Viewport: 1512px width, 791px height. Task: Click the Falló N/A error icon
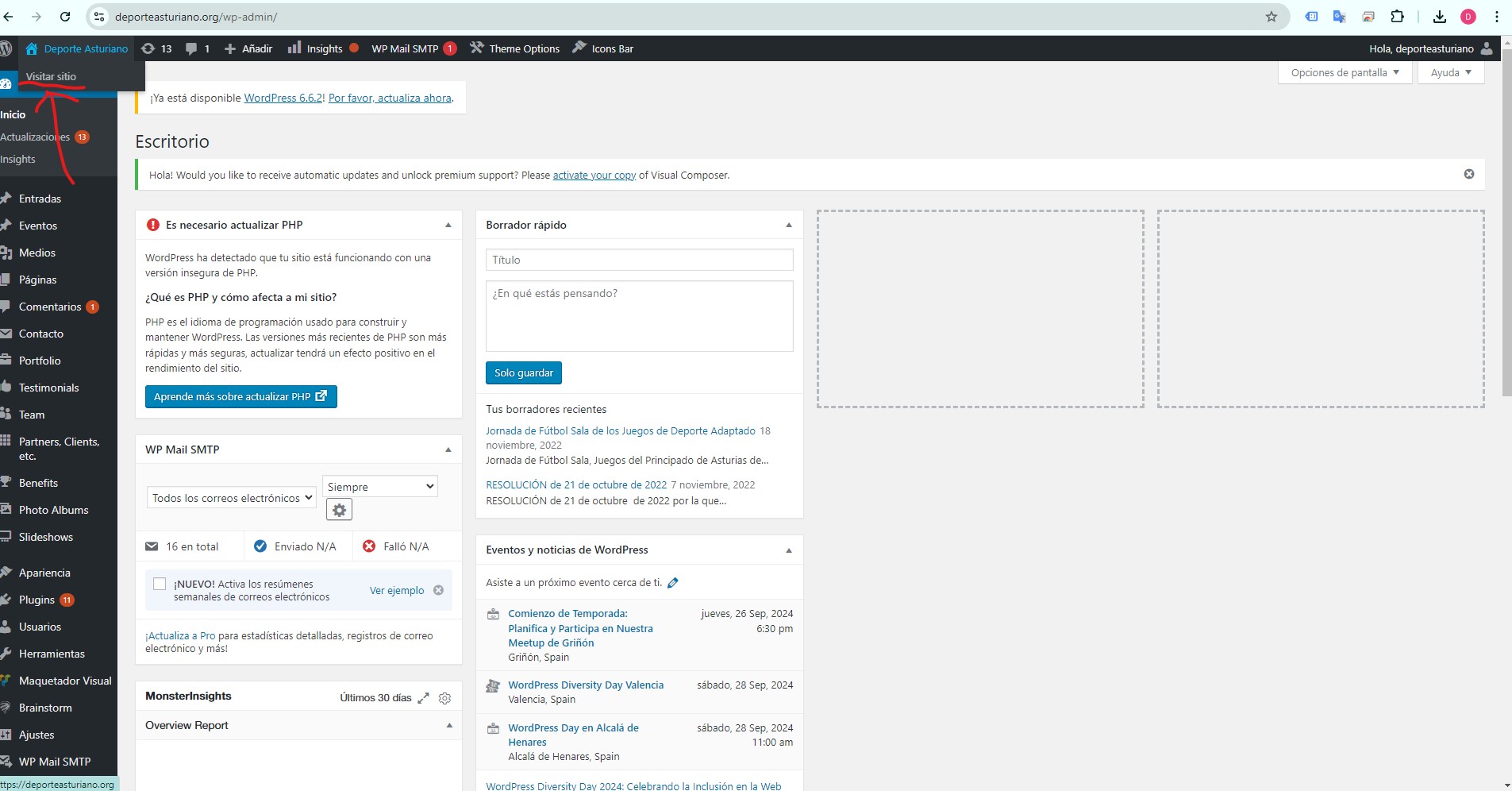click(369, 546)
